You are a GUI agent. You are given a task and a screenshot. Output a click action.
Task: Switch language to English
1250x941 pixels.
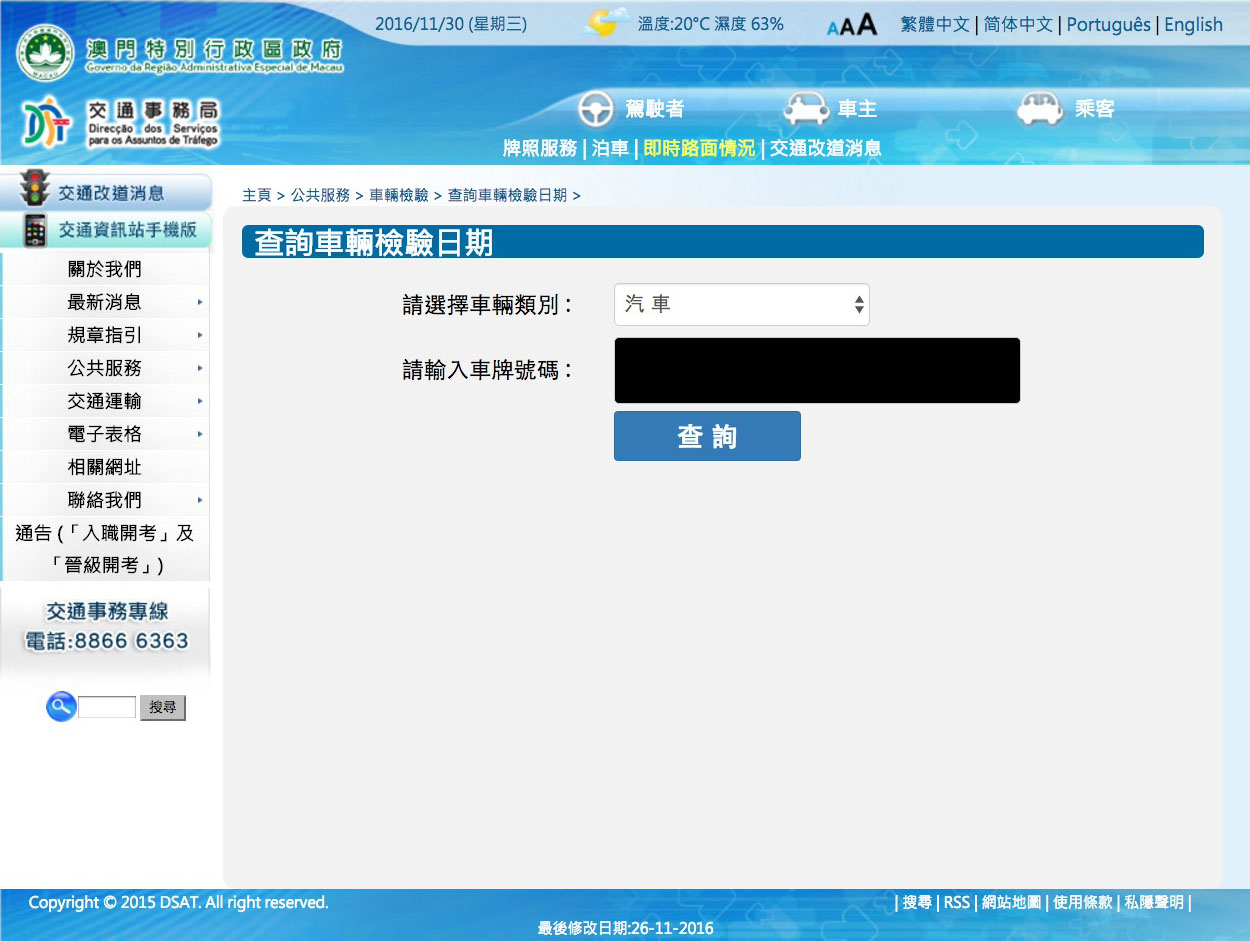[1193, 24]
